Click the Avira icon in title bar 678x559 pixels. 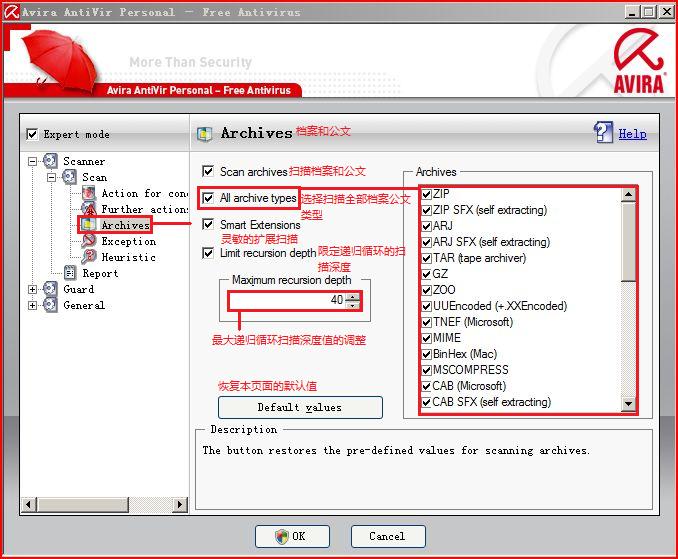[11, 12]
